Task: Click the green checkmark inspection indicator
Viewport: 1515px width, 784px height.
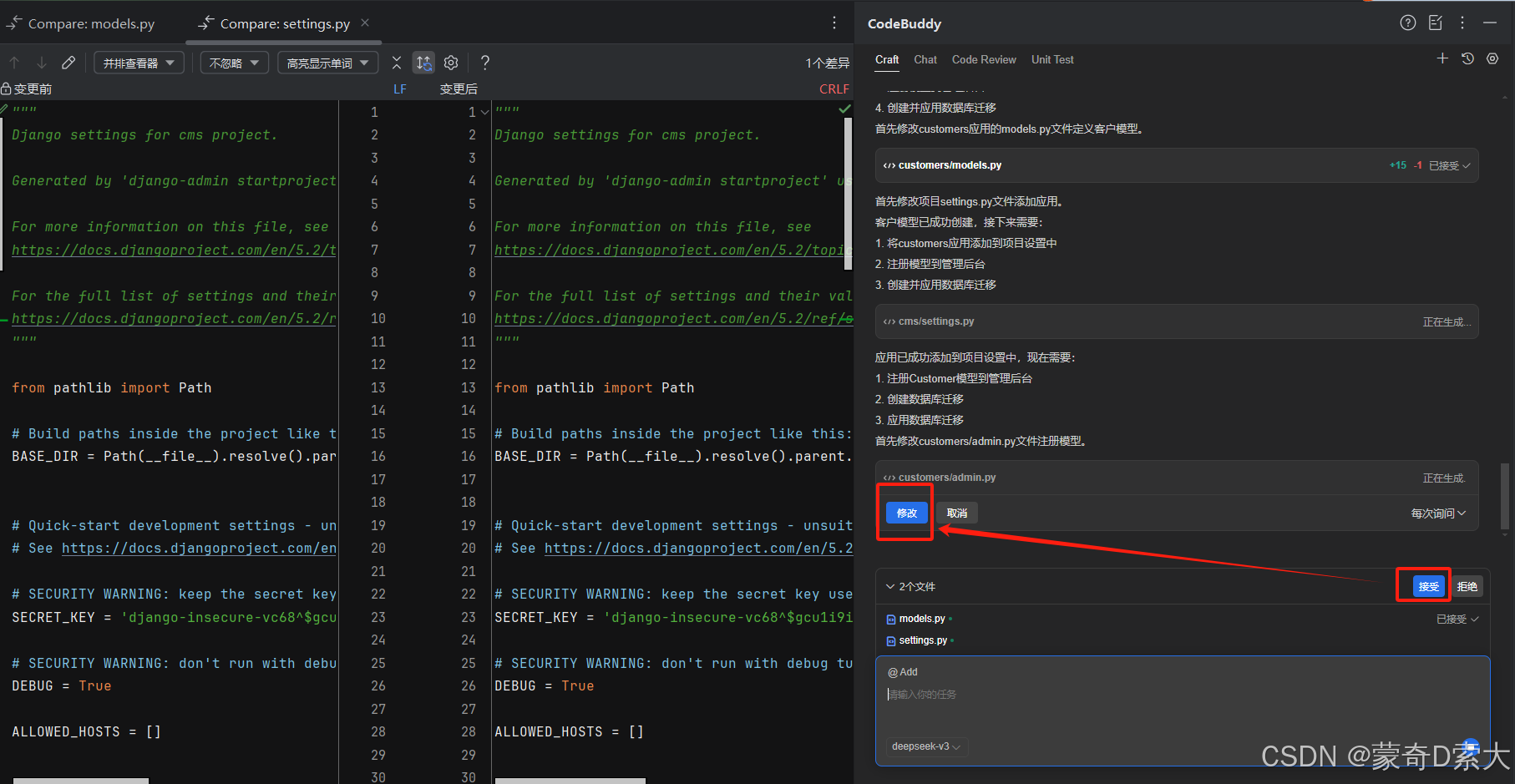Action: 844,109
